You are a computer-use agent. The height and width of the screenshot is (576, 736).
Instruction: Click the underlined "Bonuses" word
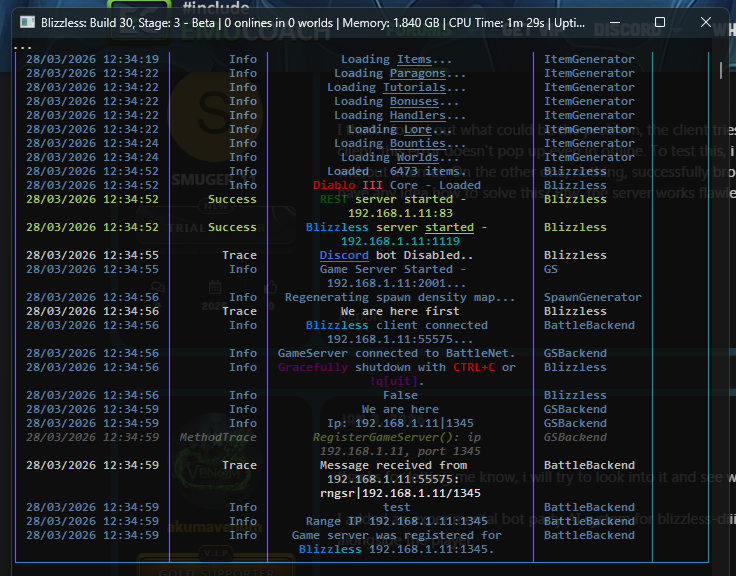[414, 101]
